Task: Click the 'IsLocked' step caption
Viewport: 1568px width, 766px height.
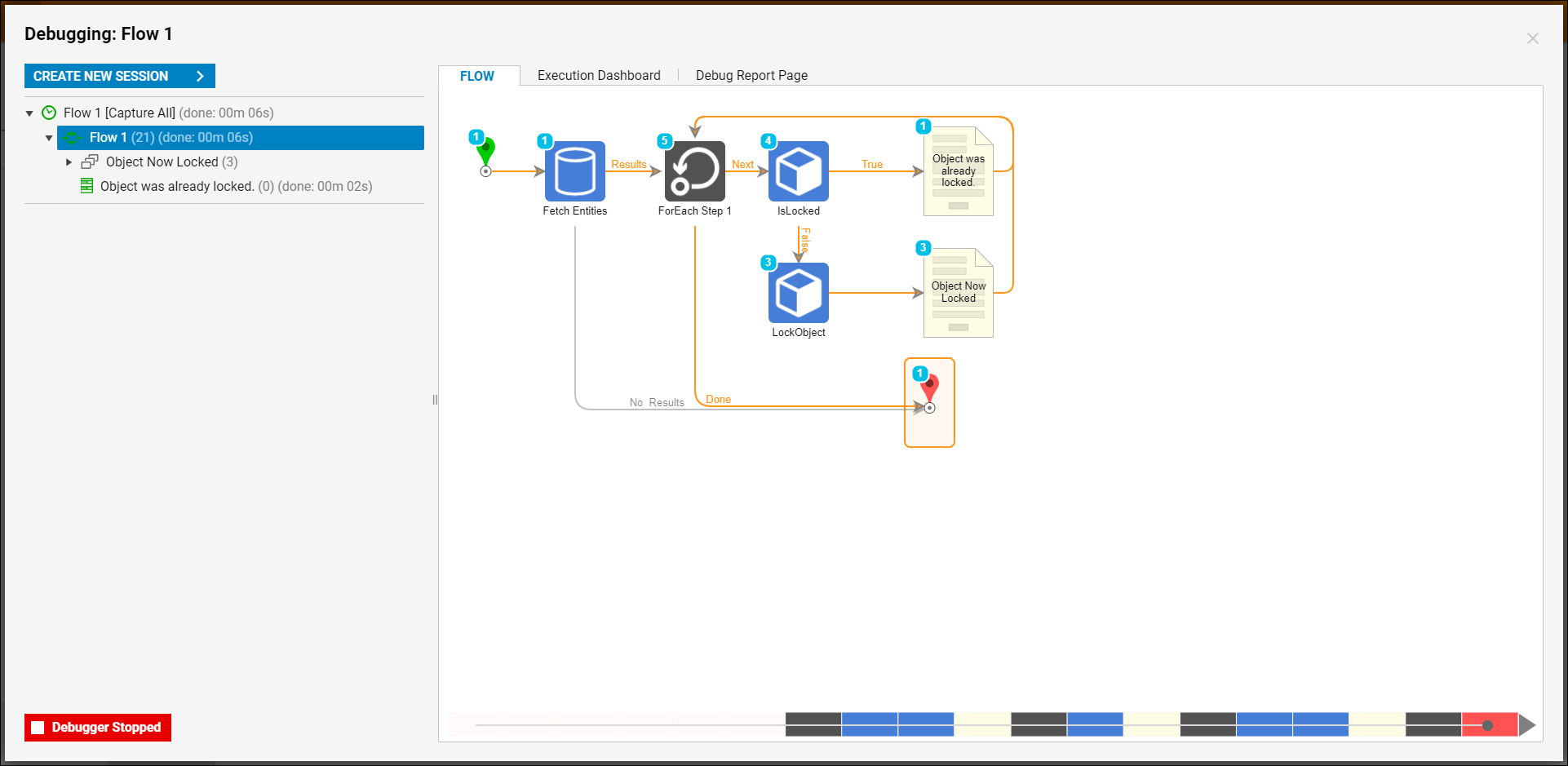Action: [799, 210]
